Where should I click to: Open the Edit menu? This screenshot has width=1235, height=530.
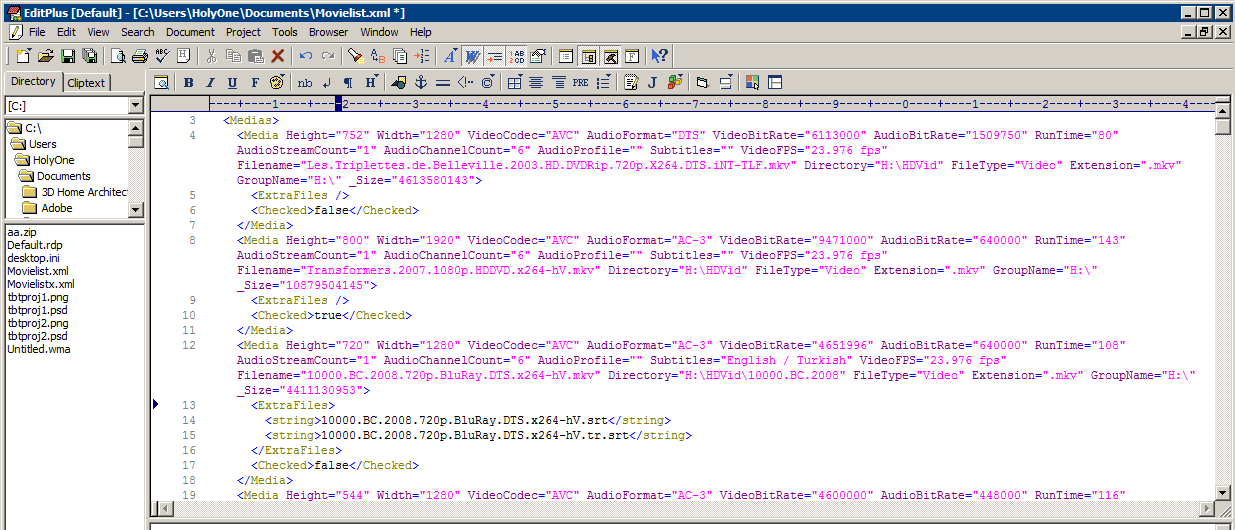click(66, 32)
